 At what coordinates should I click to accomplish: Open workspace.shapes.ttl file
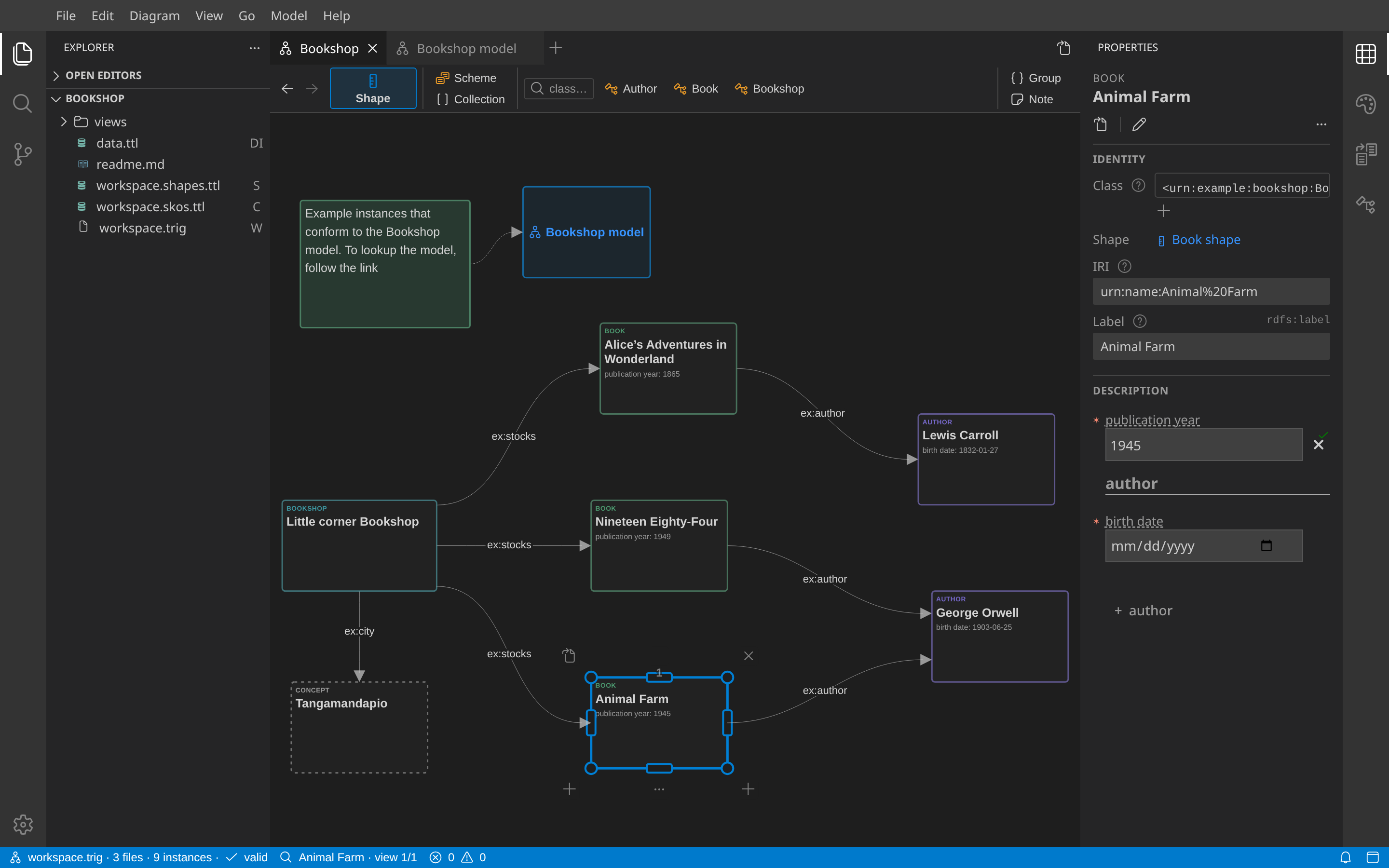158,186
